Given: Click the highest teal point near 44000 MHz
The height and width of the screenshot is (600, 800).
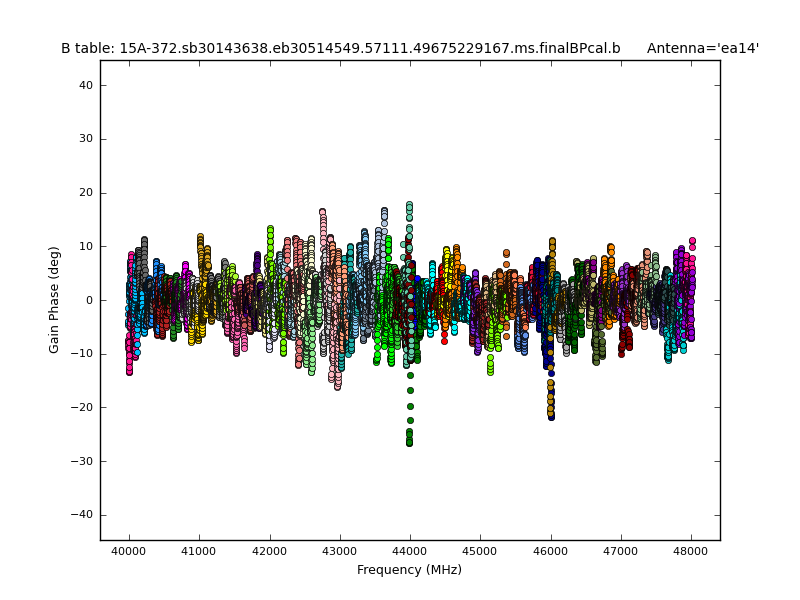Looking at the screenshot, I should (409, 205).
